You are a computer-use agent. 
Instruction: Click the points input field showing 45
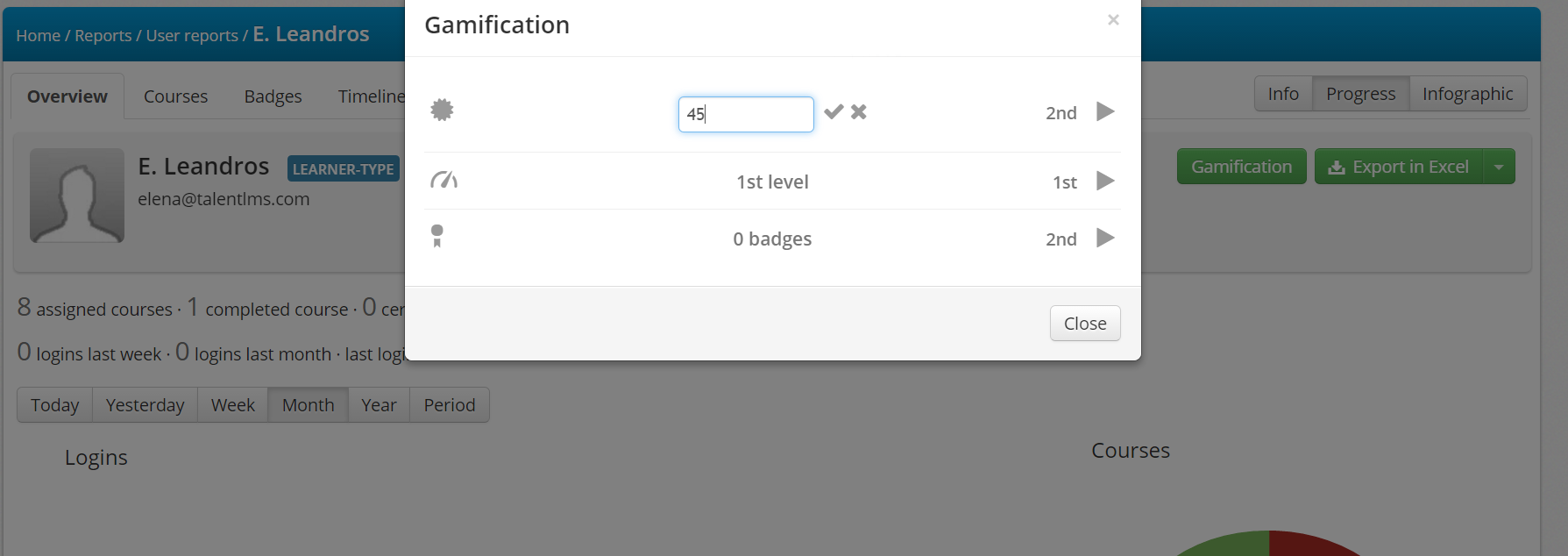click(746, 114)
